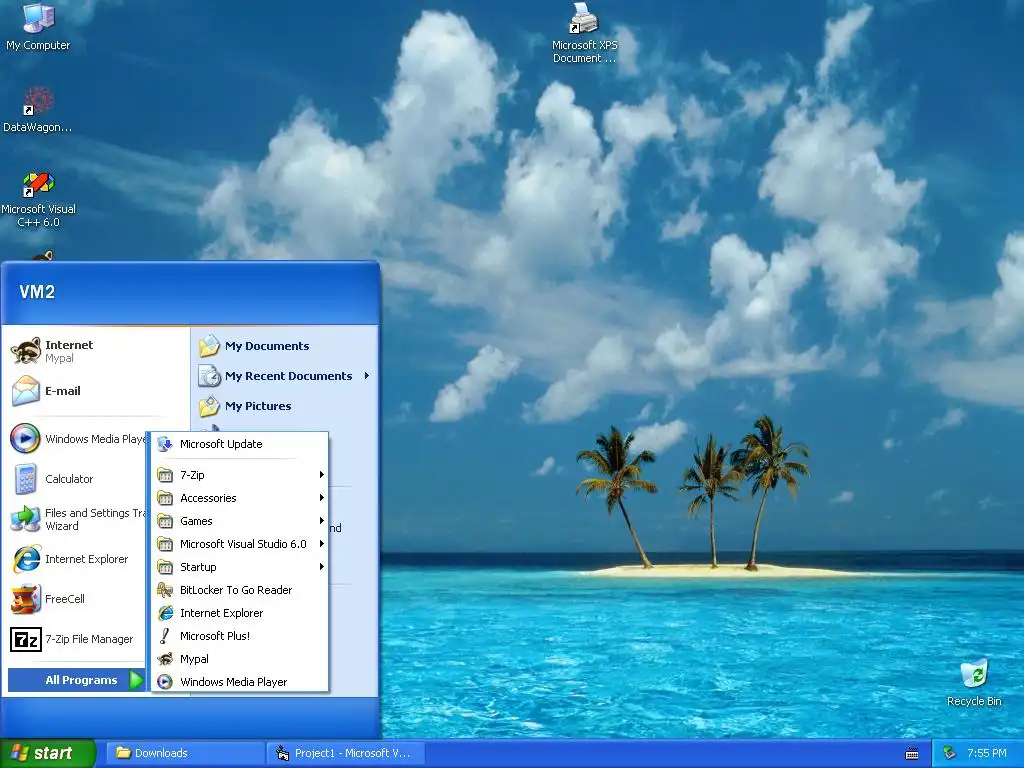
Task: Click the 7-Zip File Manager icon
Action: [x=25, y=639]
